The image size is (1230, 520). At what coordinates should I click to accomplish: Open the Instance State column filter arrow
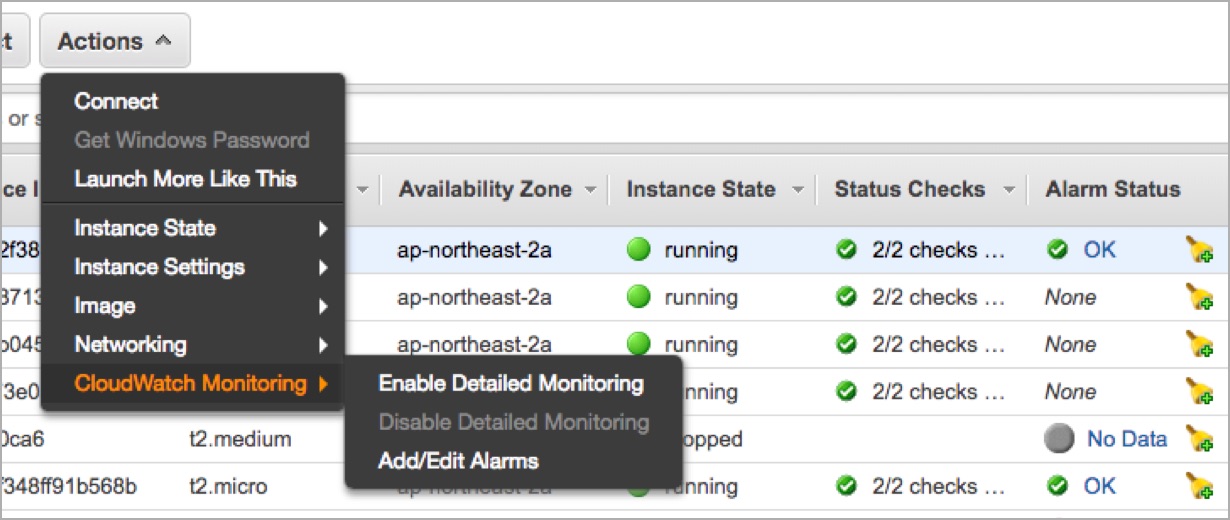click(797, 190)
